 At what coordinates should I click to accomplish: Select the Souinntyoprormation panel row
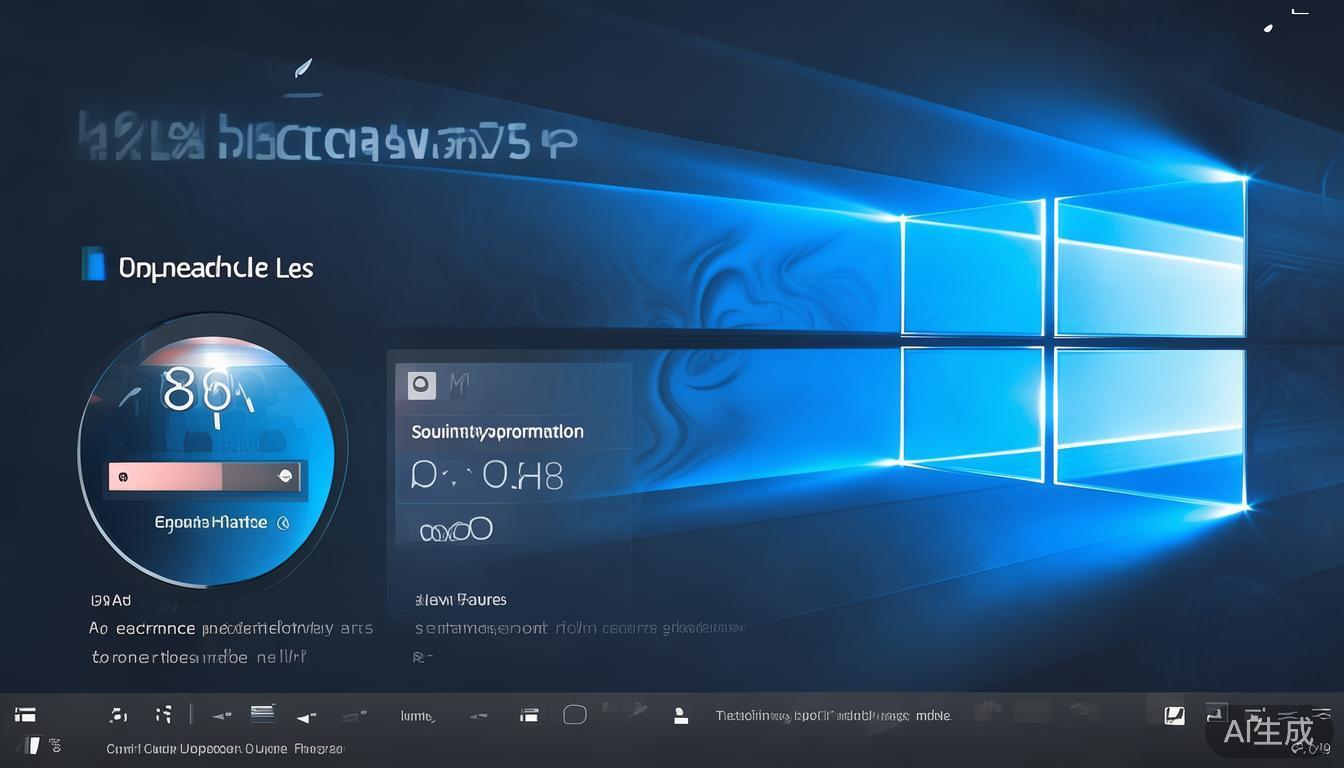497,432
